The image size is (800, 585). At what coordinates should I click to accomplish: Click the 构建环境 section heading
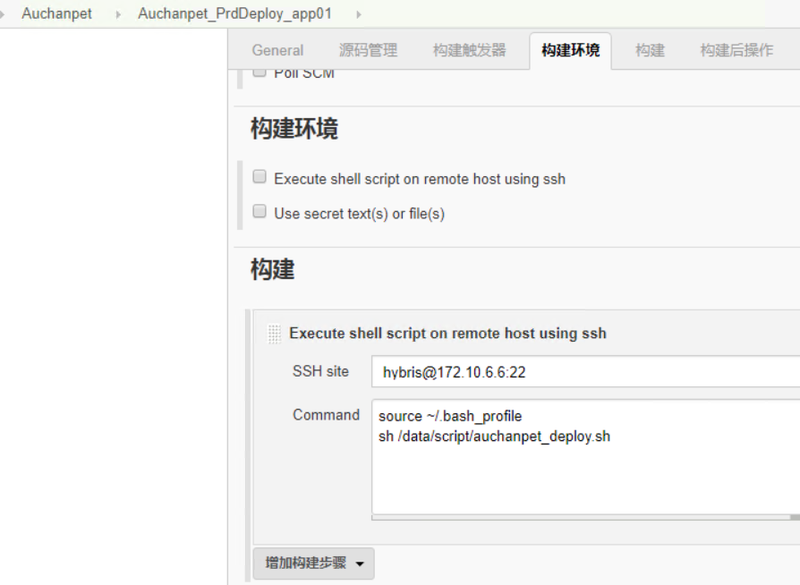click(x=294, y=129)
